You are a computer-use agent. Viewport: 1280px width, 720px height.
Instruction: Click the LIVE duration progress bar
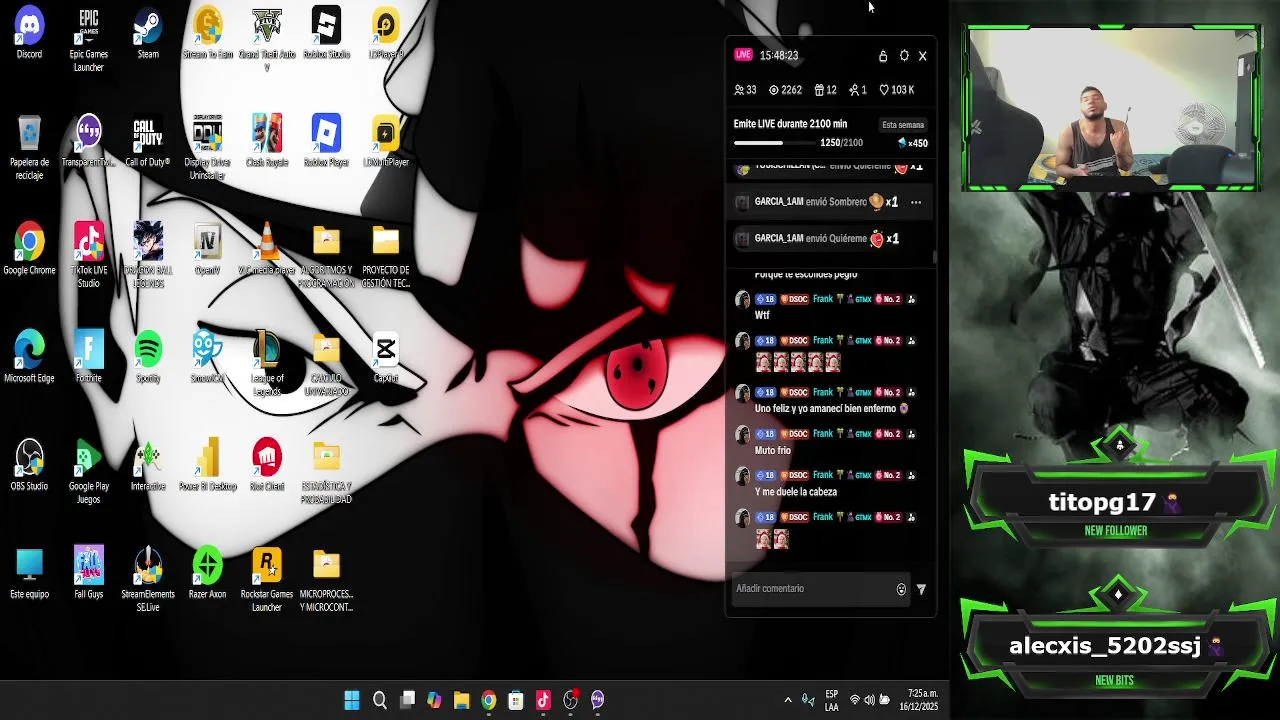(776, 143)
